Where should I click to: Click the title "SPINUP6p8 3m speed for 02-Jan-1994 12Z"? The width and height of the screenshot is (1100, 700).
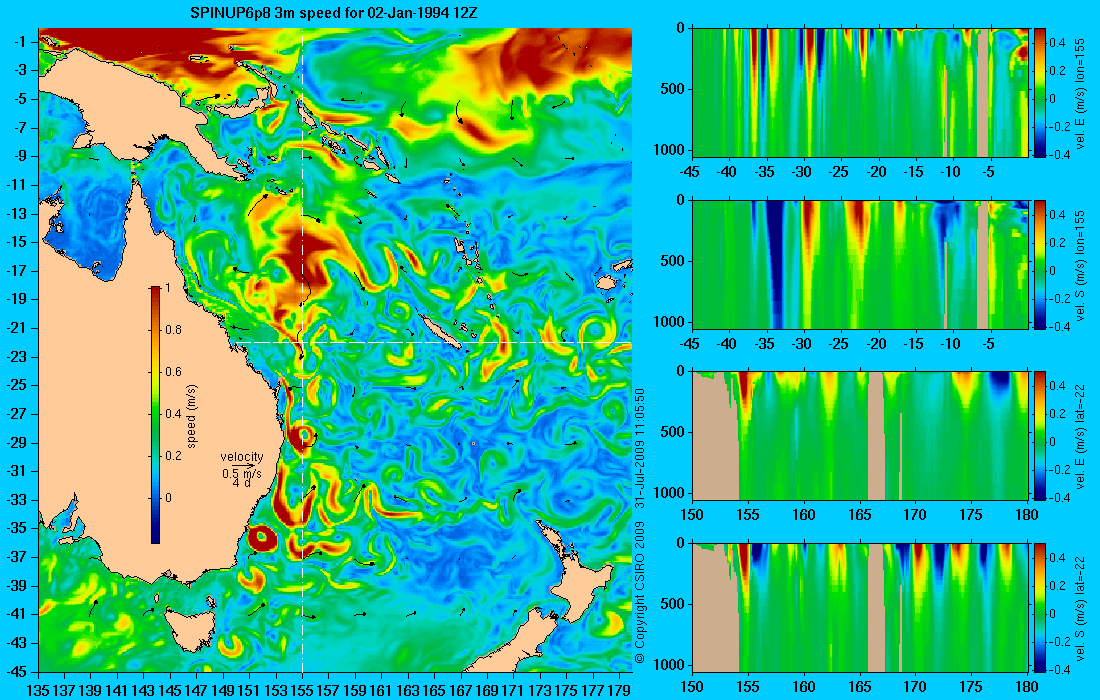[334, 13]
